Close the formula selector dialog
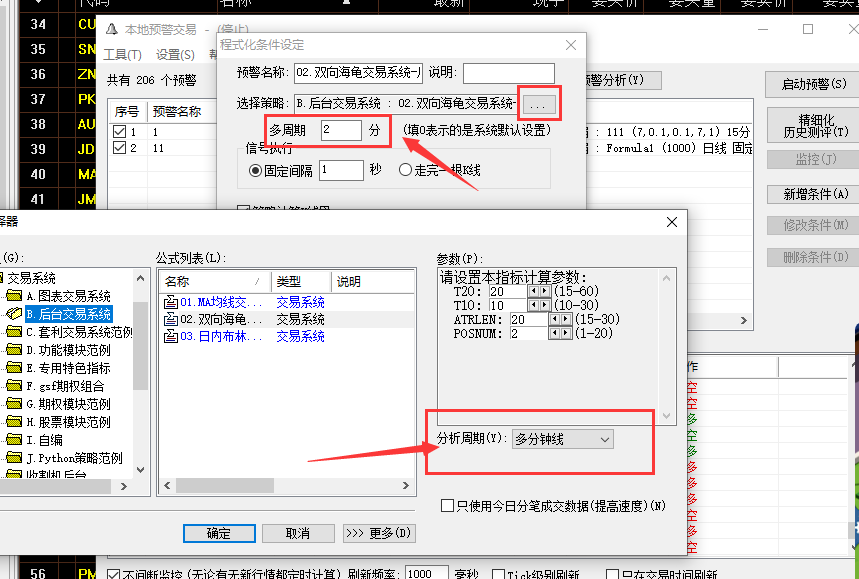Screen dimensions: 859x579 (x=672, y=222)
